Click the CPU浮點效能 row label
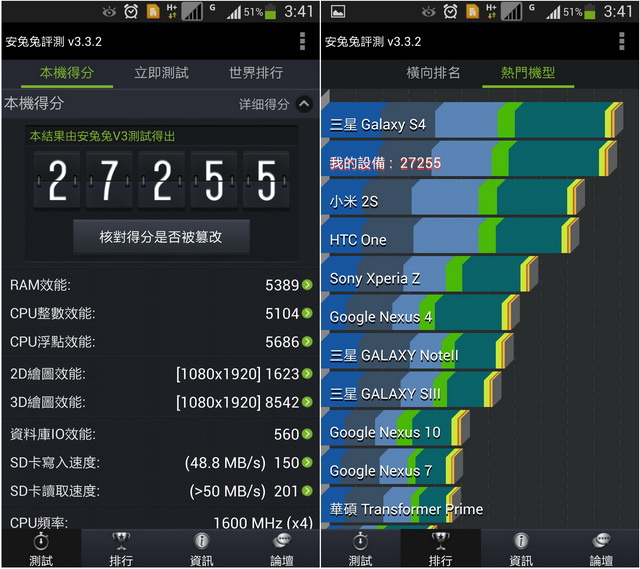Screen dimensions: 640x569 click(x=53, y=342)
